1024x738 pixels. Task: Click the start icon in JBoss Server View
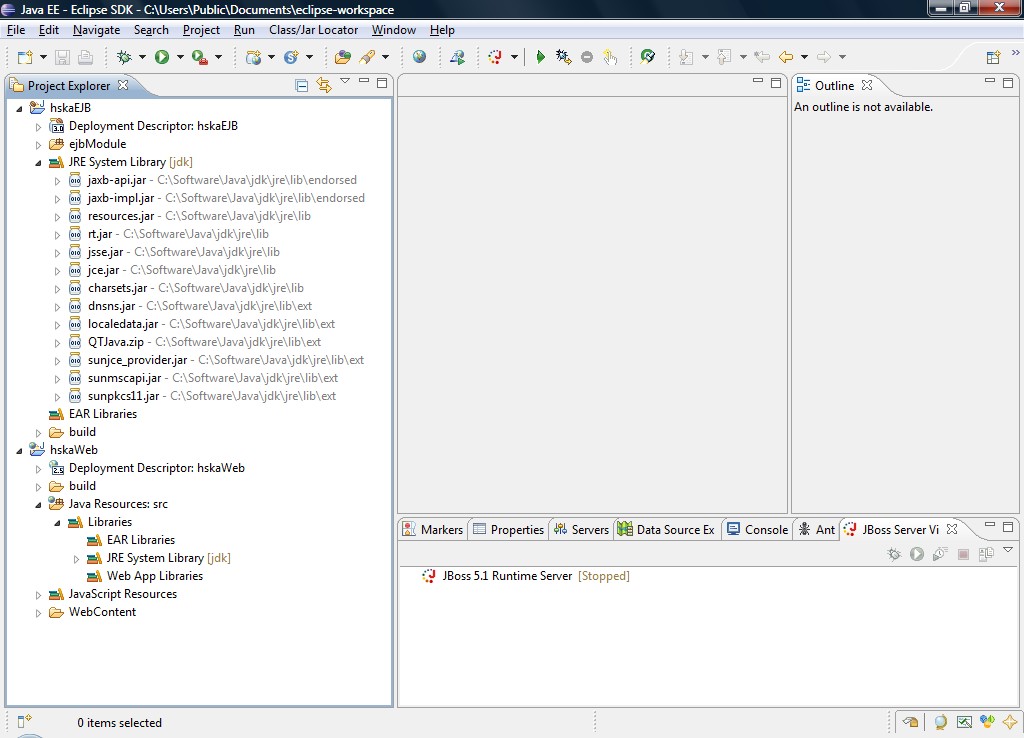click(917, 554)
